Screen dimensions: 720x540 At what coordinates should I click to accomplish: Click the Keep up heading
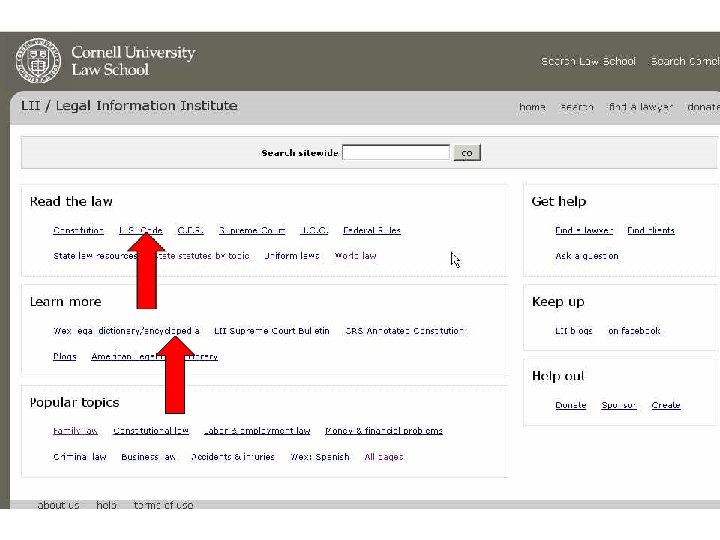pos(558,302)
